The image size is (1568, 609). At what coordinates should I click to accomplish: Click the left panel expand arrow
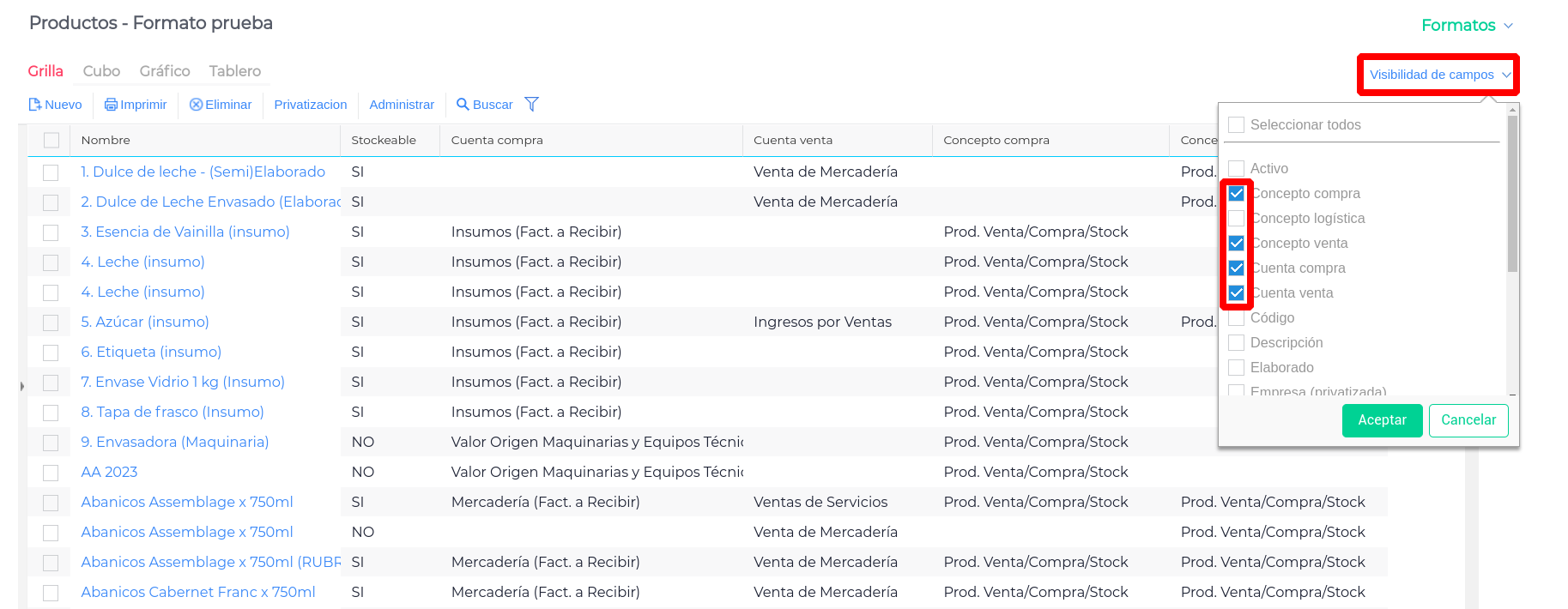(21, 386)
